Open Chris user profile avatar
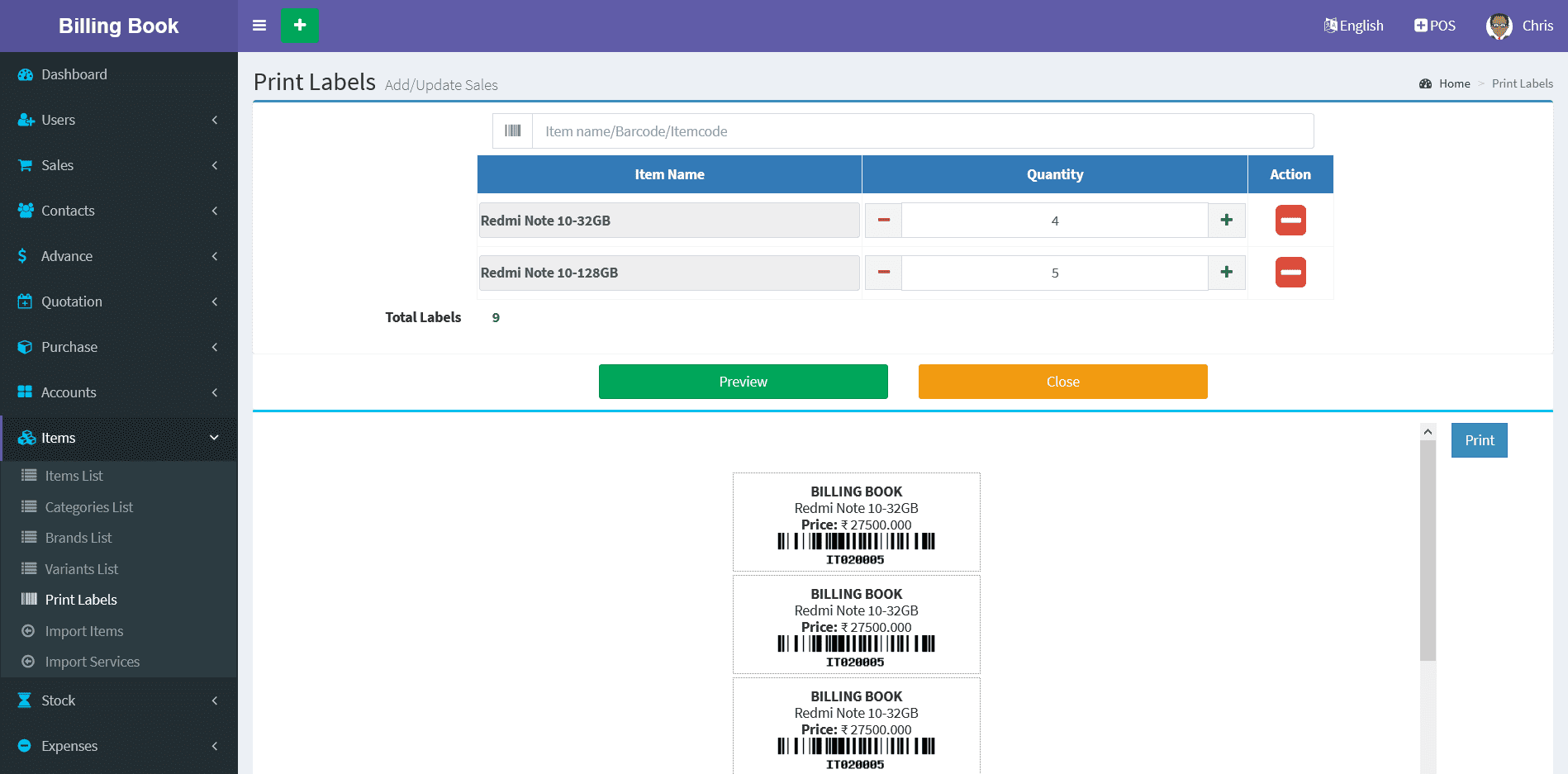1568x774 pixels. 1499,26
